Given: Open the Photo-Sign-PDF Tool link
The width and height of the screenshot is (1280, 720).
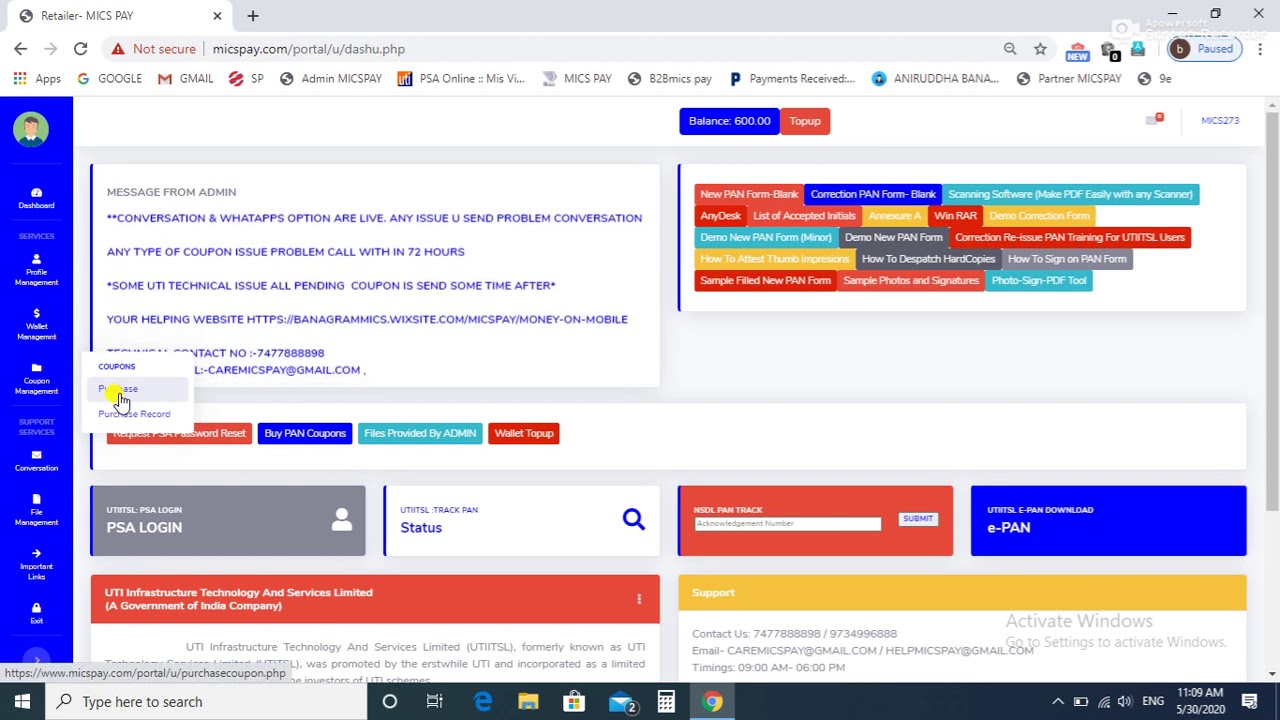Looking at the screenshot, I should coord(1039,280).
